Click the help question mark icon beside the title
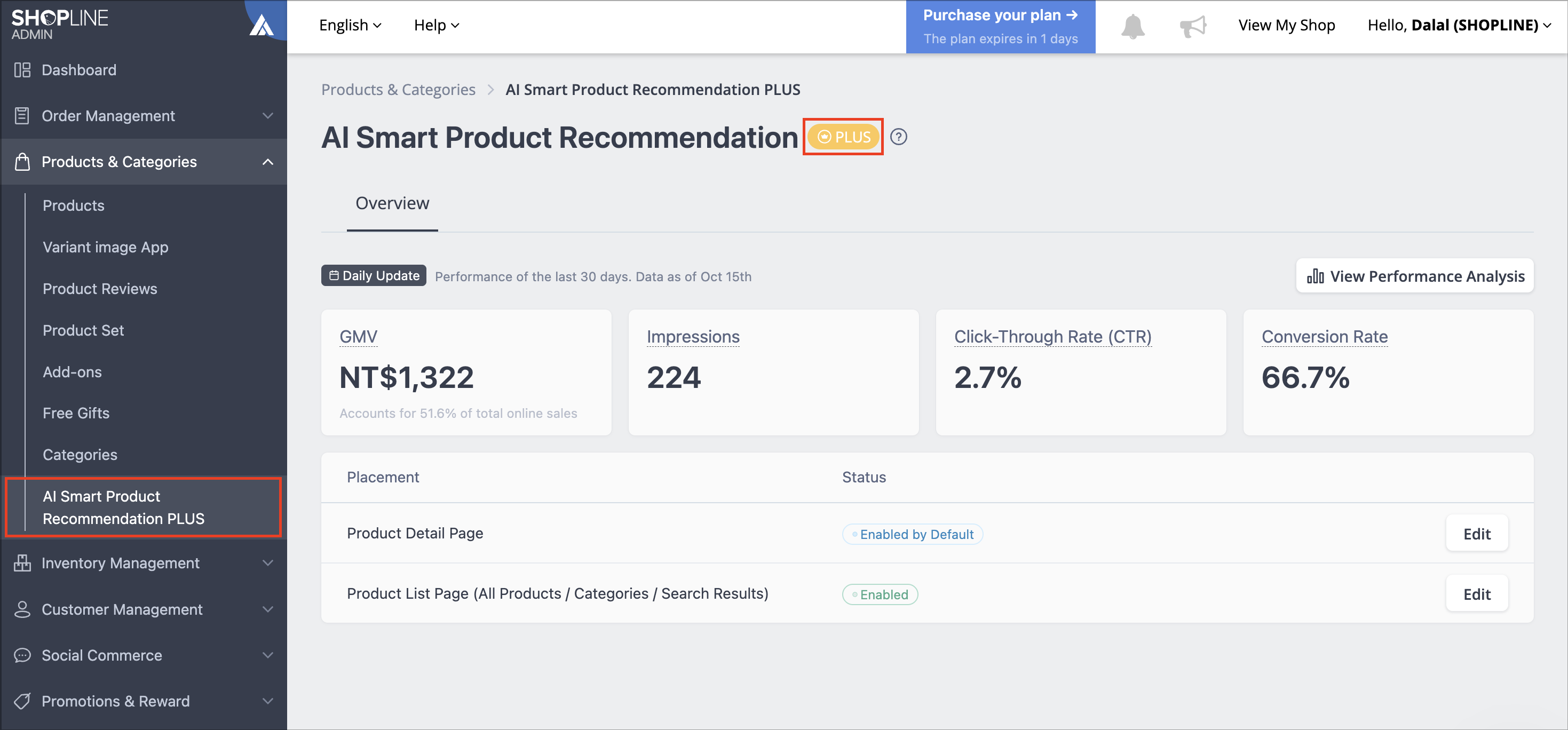This screenshot has width=1568, height=730. (898, 137)
